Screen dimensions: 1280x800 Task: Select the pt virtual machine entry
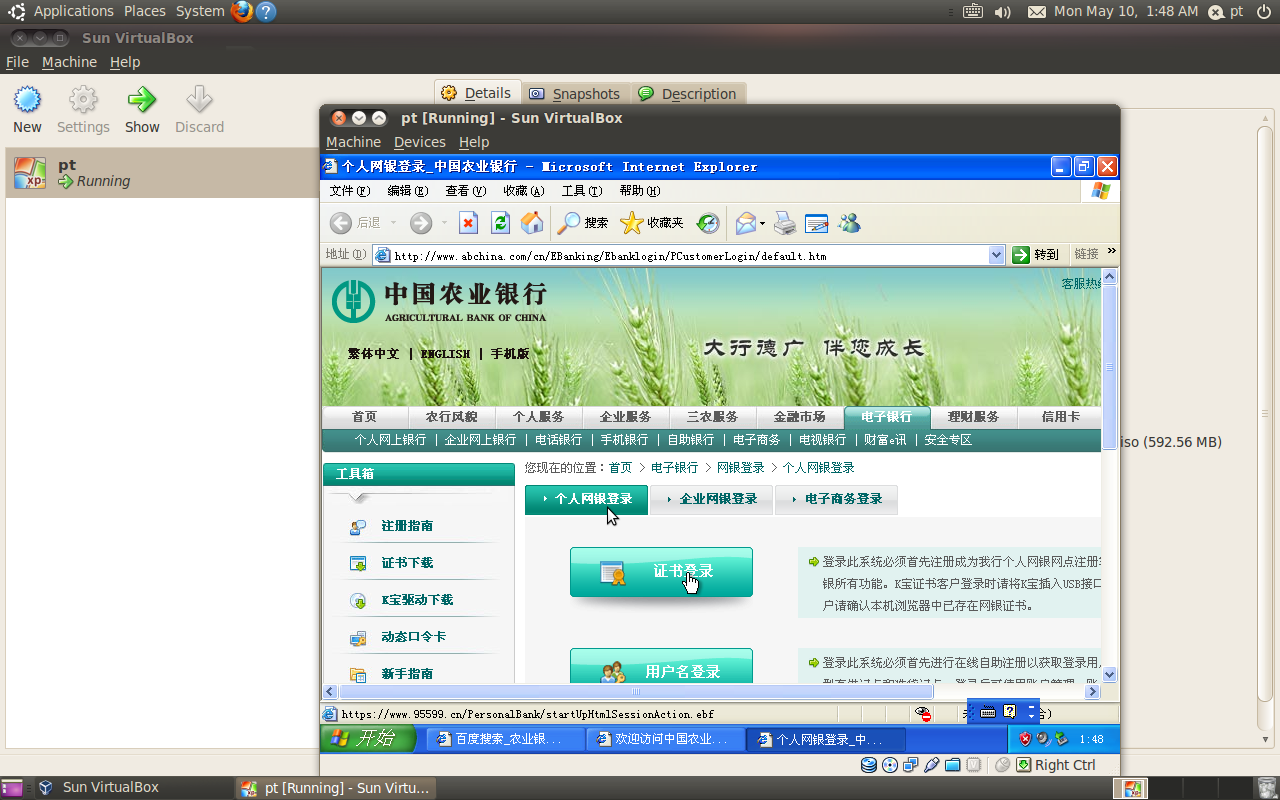click(162, 173)
